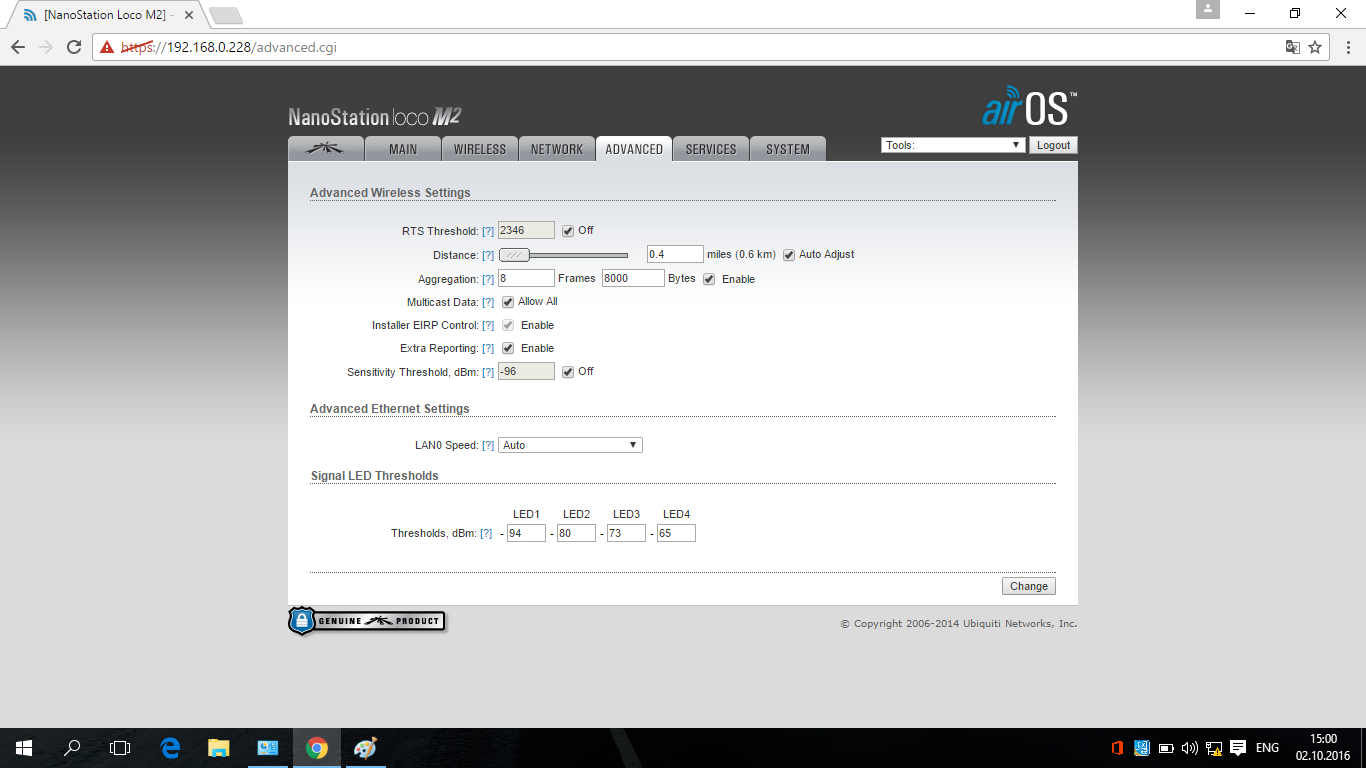Viewport: 1366px width, 768px height.
Task: Expand the LAN0 Speed dropdown
Action: (x=570, y=445)
